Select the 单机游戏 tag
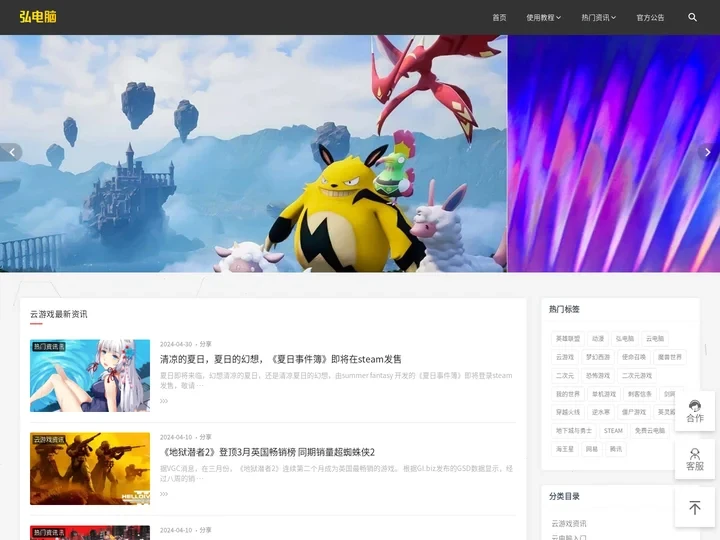Viewport: 720px width, 540px height. click(x=604, y=394)
